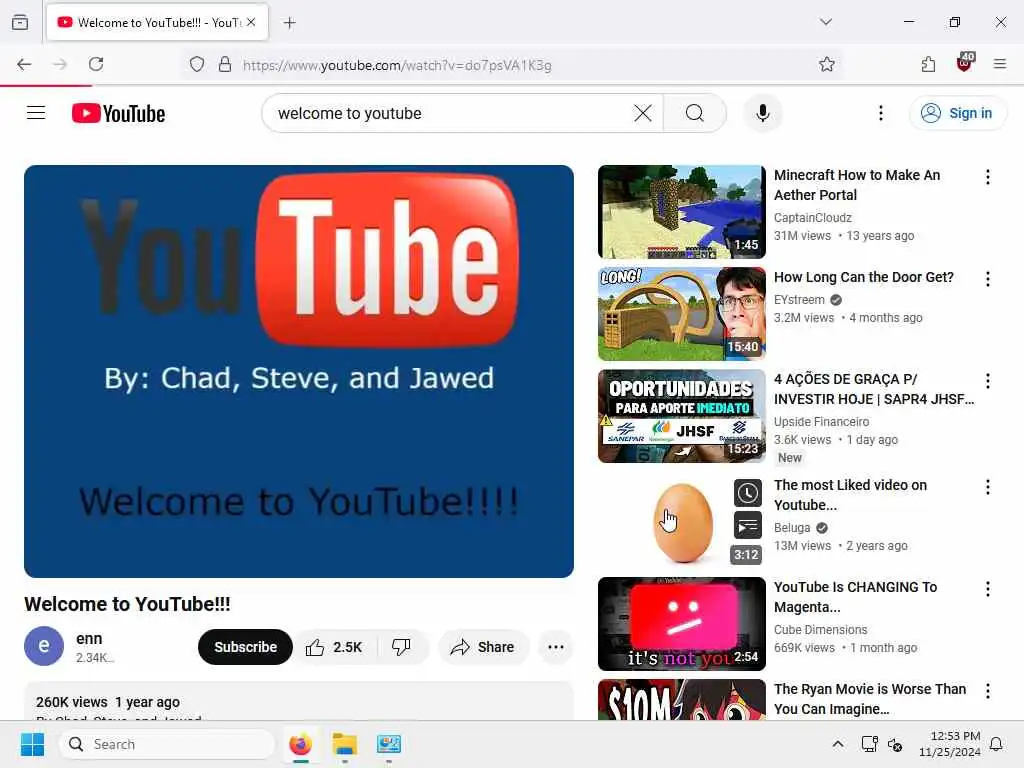The width and height of the screenshot is (1024, 768).
Task: Close the Welcome to YouTube tab
Action: coord(251,22)
